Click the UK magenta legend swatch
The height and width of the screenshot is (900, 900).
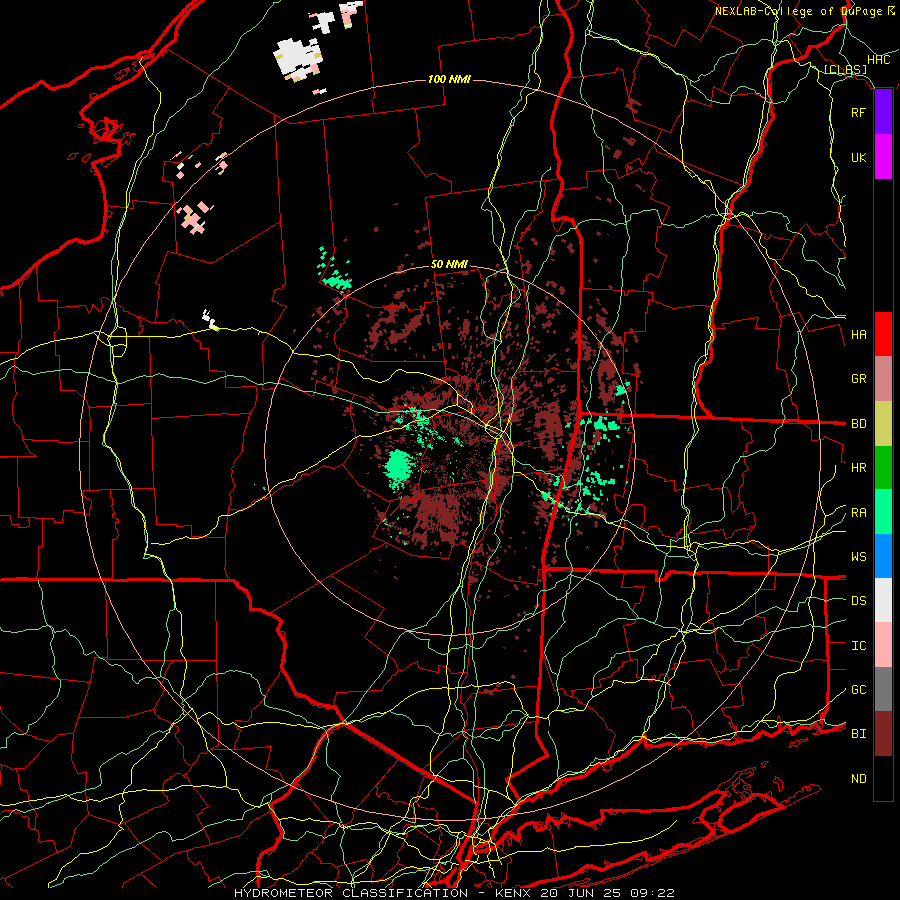pyautogui.click(x=883, y=157)
